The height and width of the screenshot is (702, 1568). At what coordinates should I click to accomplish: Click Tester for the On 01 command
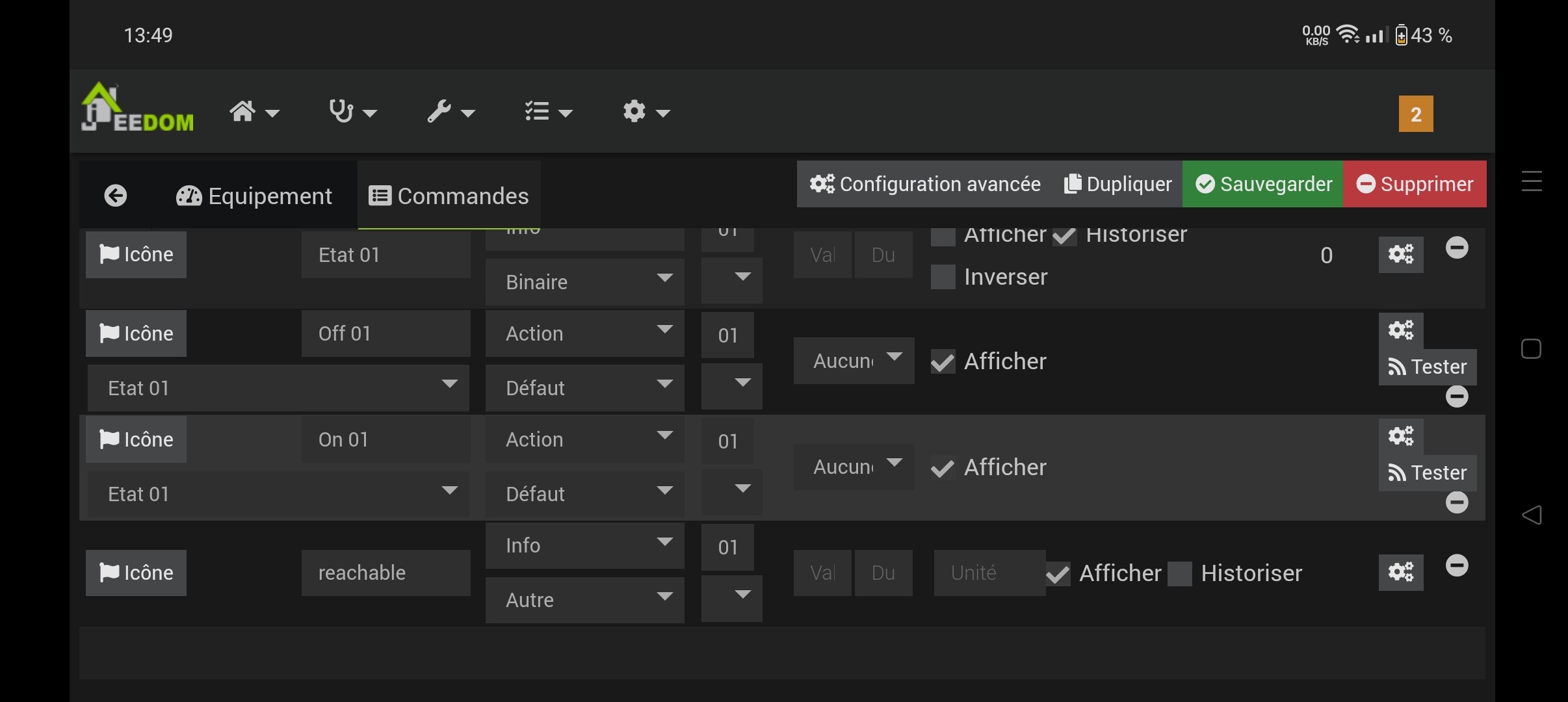click(1427, 473)
